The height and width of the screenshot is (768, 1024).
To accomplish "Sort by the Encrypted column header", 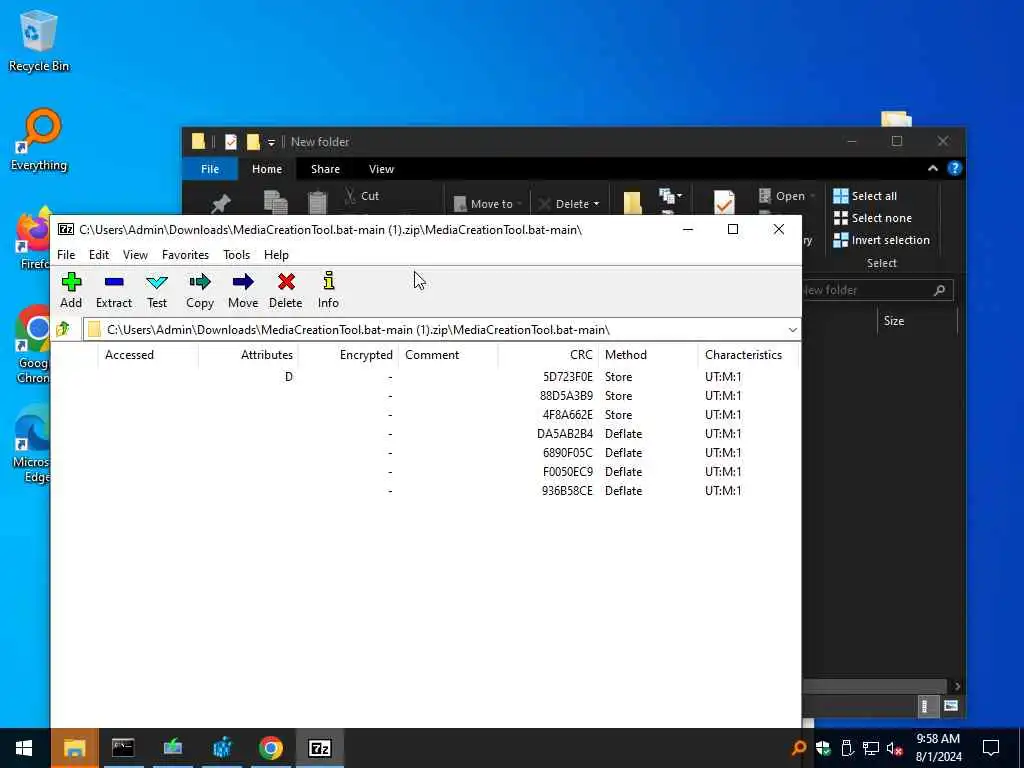I will (348, 355).
